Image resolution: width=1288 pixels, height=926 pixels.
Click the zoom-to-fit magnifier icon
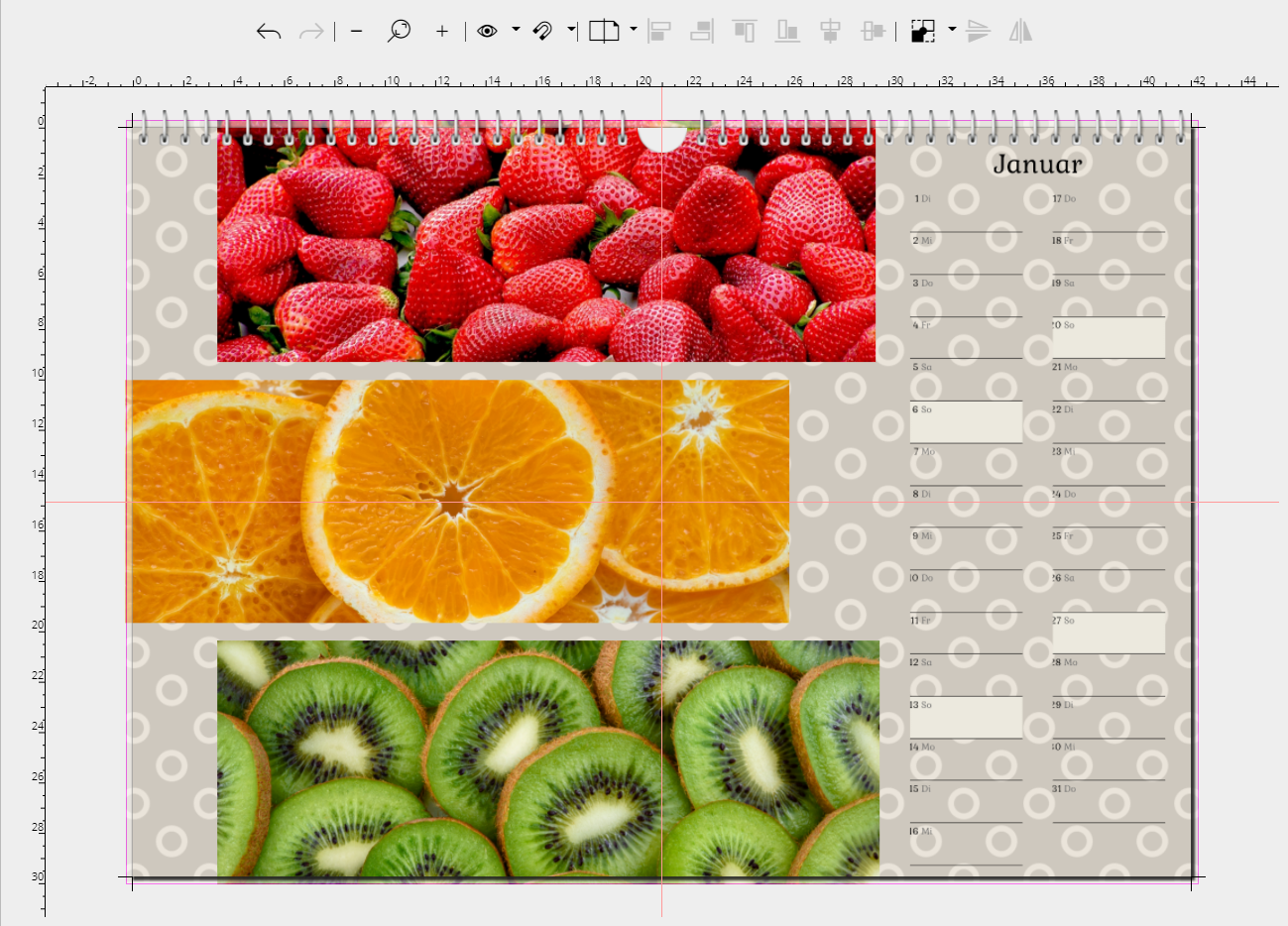pyautogui.click(x=399, y=32)
